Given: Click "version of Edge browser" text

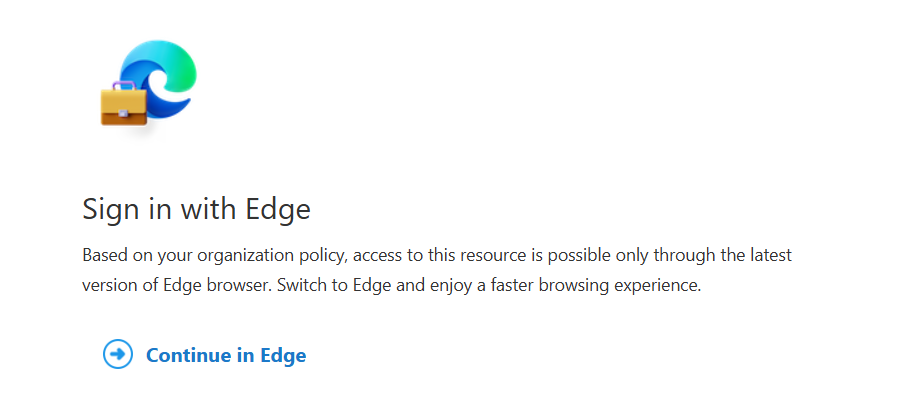Looking at the screenshot, I should point(174,284).
